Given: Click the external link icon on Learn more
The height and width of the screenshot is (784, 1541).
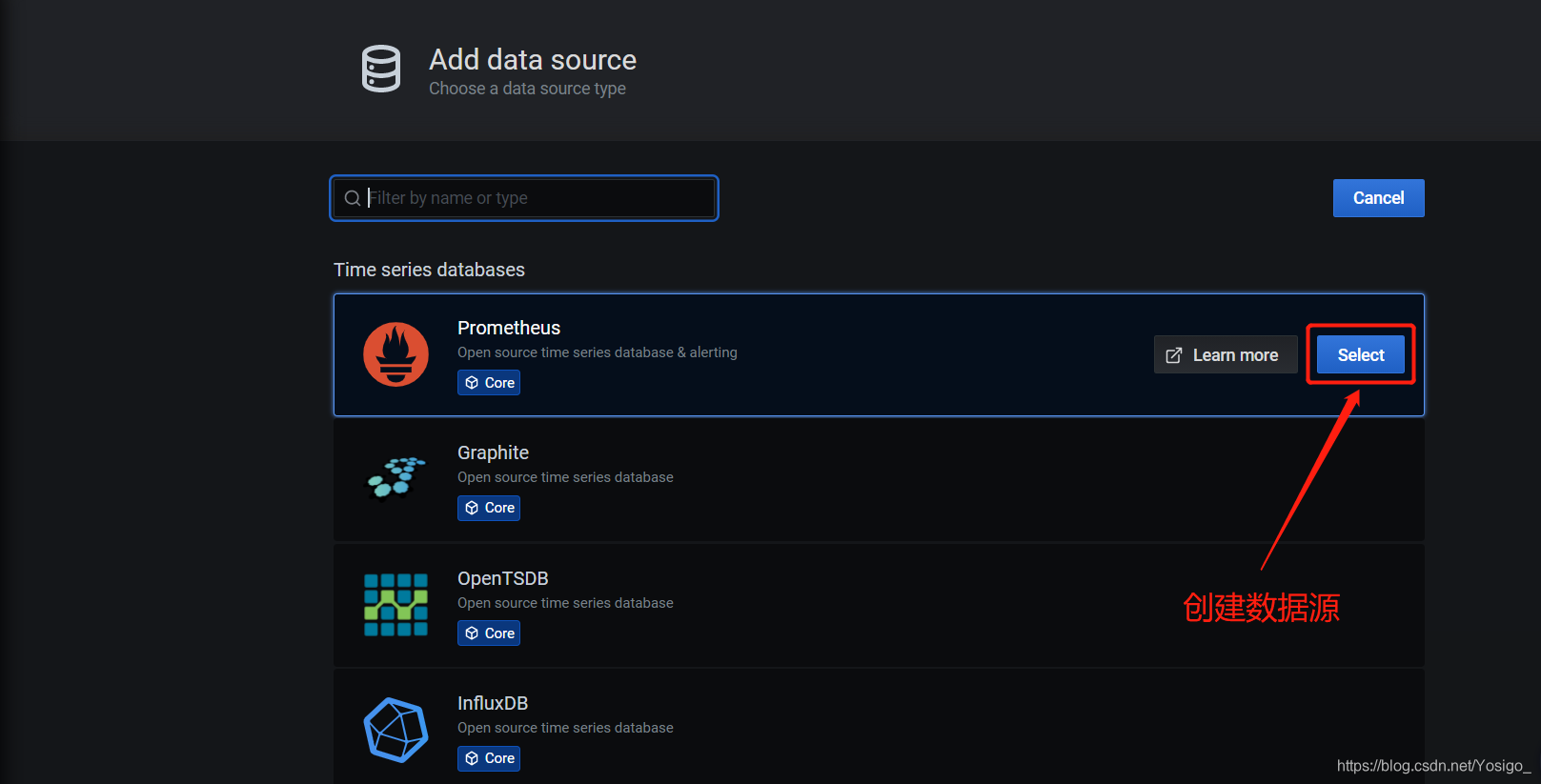Looking at the screenshot, I should [x=1174, y=355].
